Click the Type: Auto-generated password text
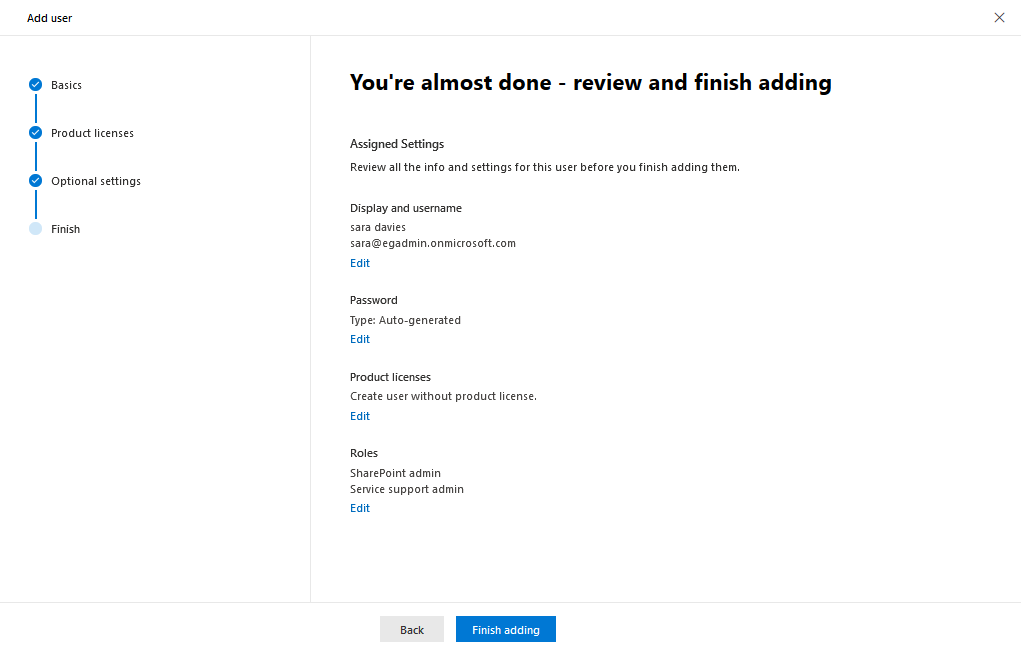Viewport: 1021px width, 651px height. pyautogui.click(x=405, y=320)
